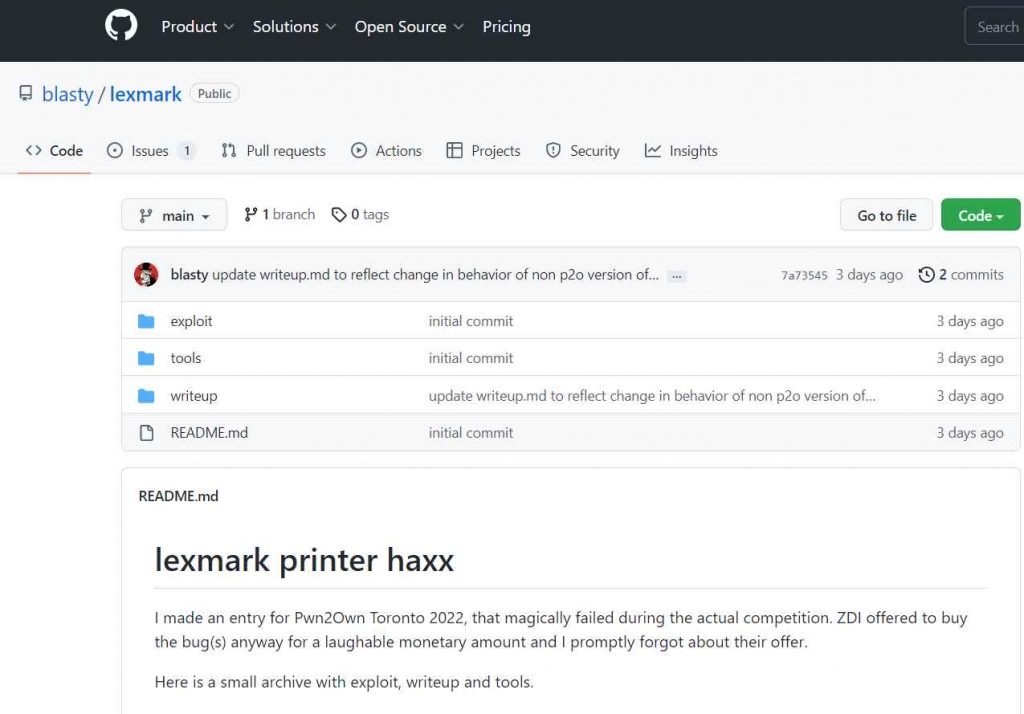Viewport: 1024px width, 714px height.
Task: Click the README.md row's 3 days ago timestamp
Action: 970,432
